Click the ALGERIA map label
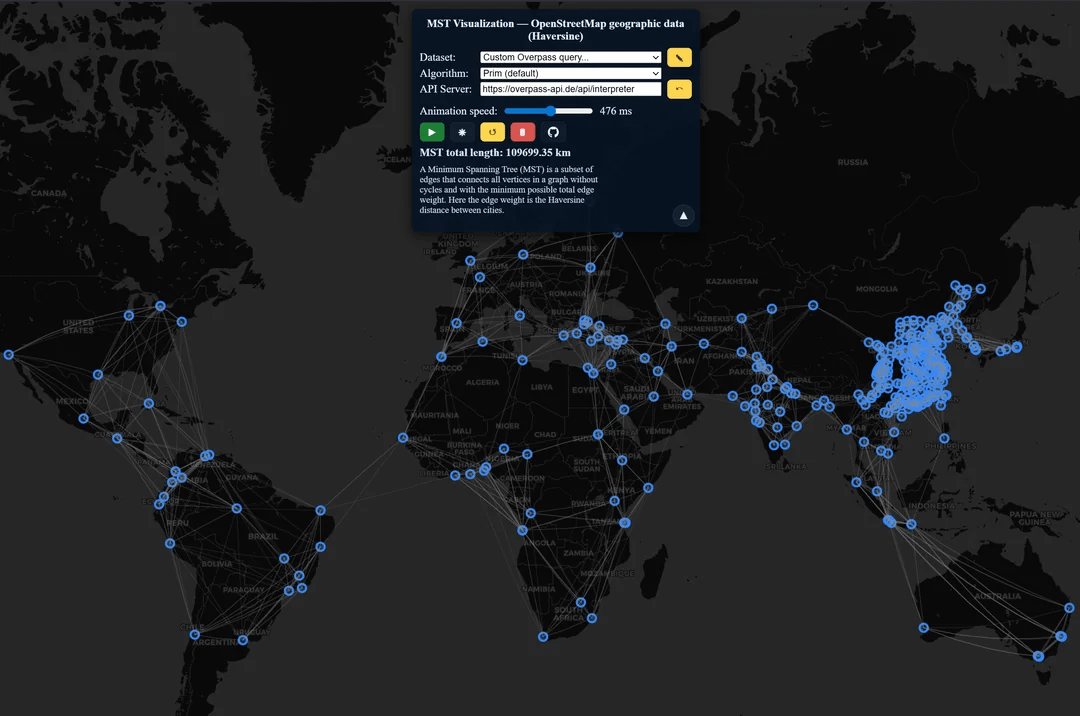 coord(482,382)
